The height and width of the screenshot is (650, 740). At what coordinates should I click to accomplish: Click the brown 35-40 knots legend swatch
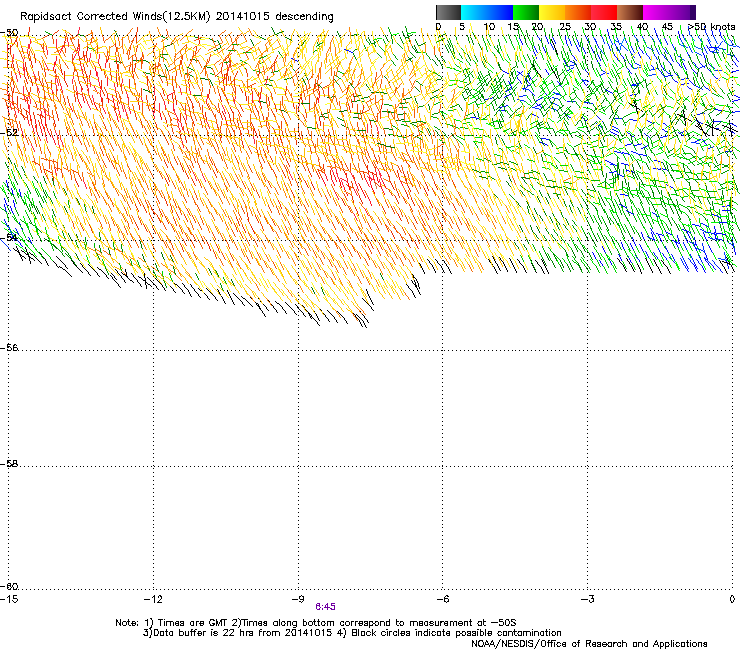630,12
